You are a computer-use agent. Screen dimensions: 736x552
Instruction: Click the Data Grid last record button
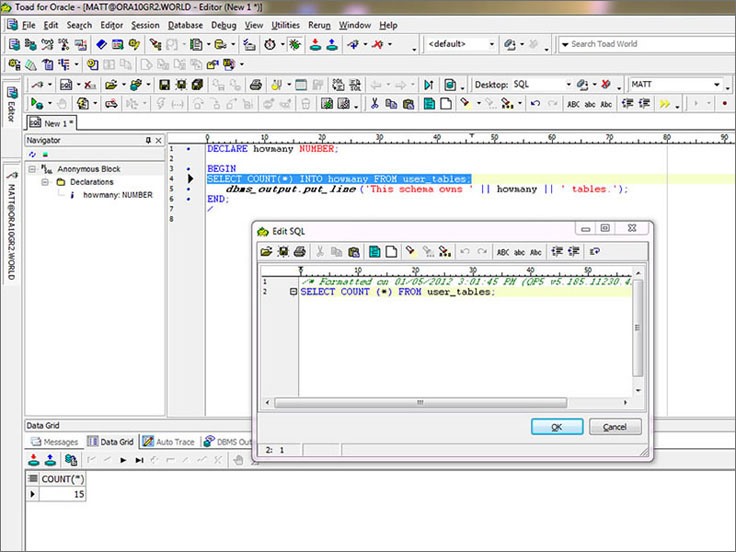coord(139,460)
